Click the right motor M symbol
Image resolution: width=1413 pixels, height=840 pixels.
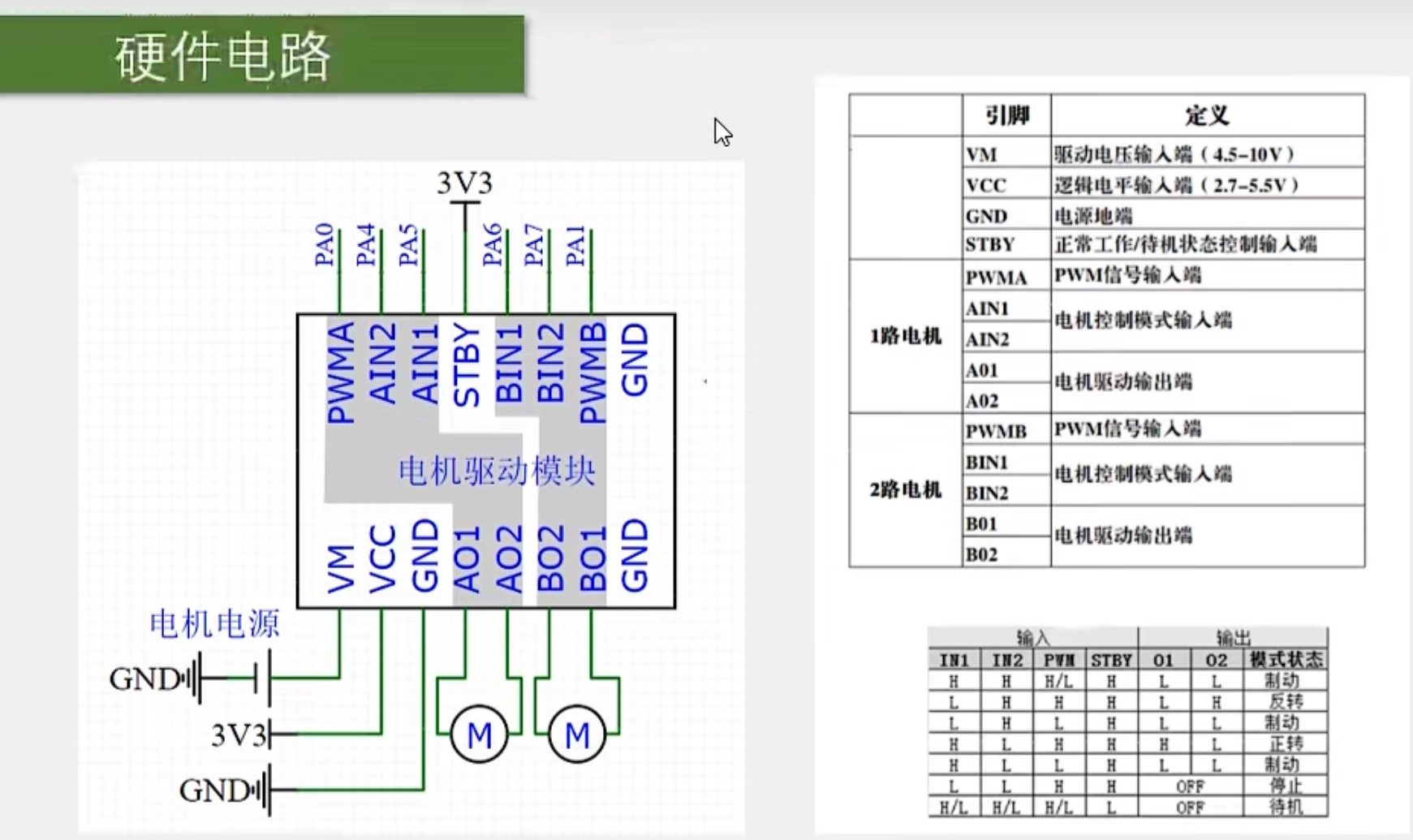(x=577, y=735)
